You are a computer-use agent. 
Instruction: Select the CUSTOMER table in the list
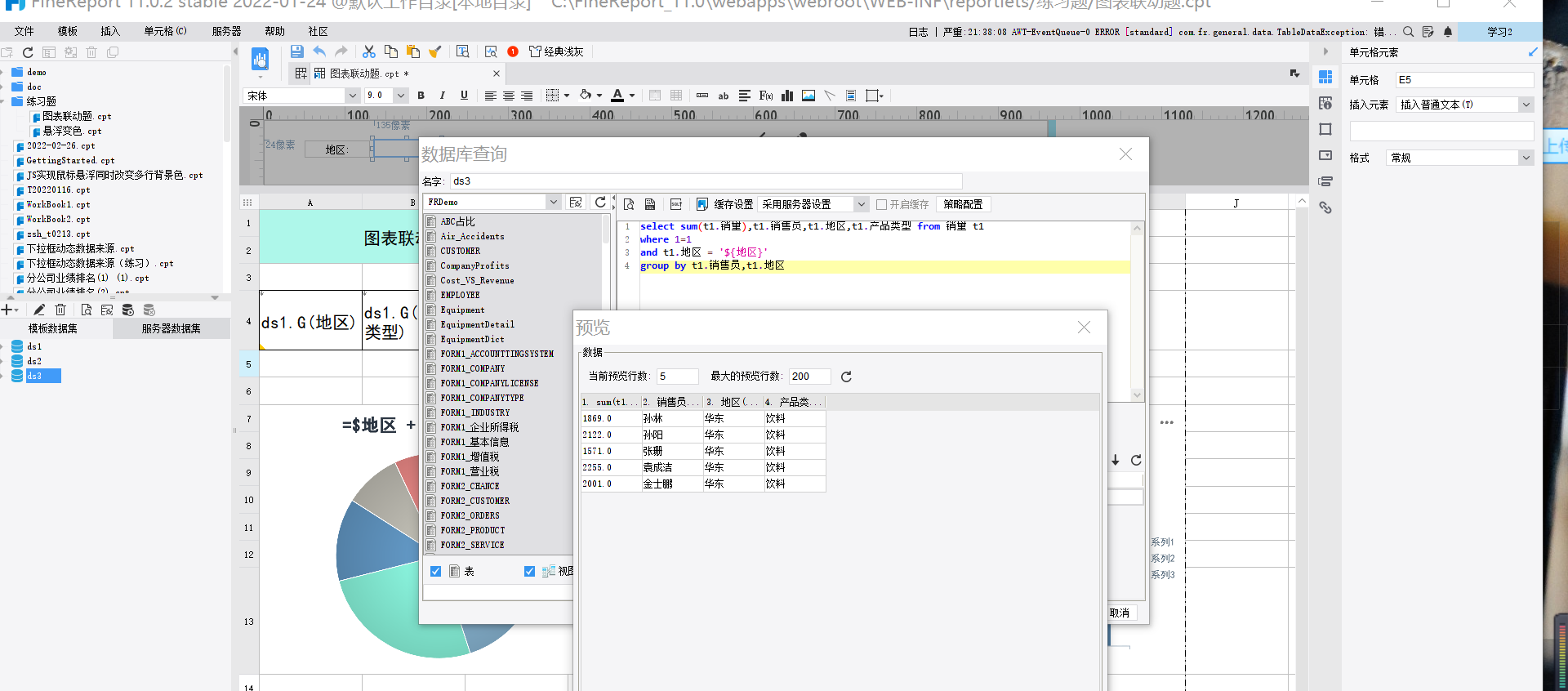pos(461,251)
